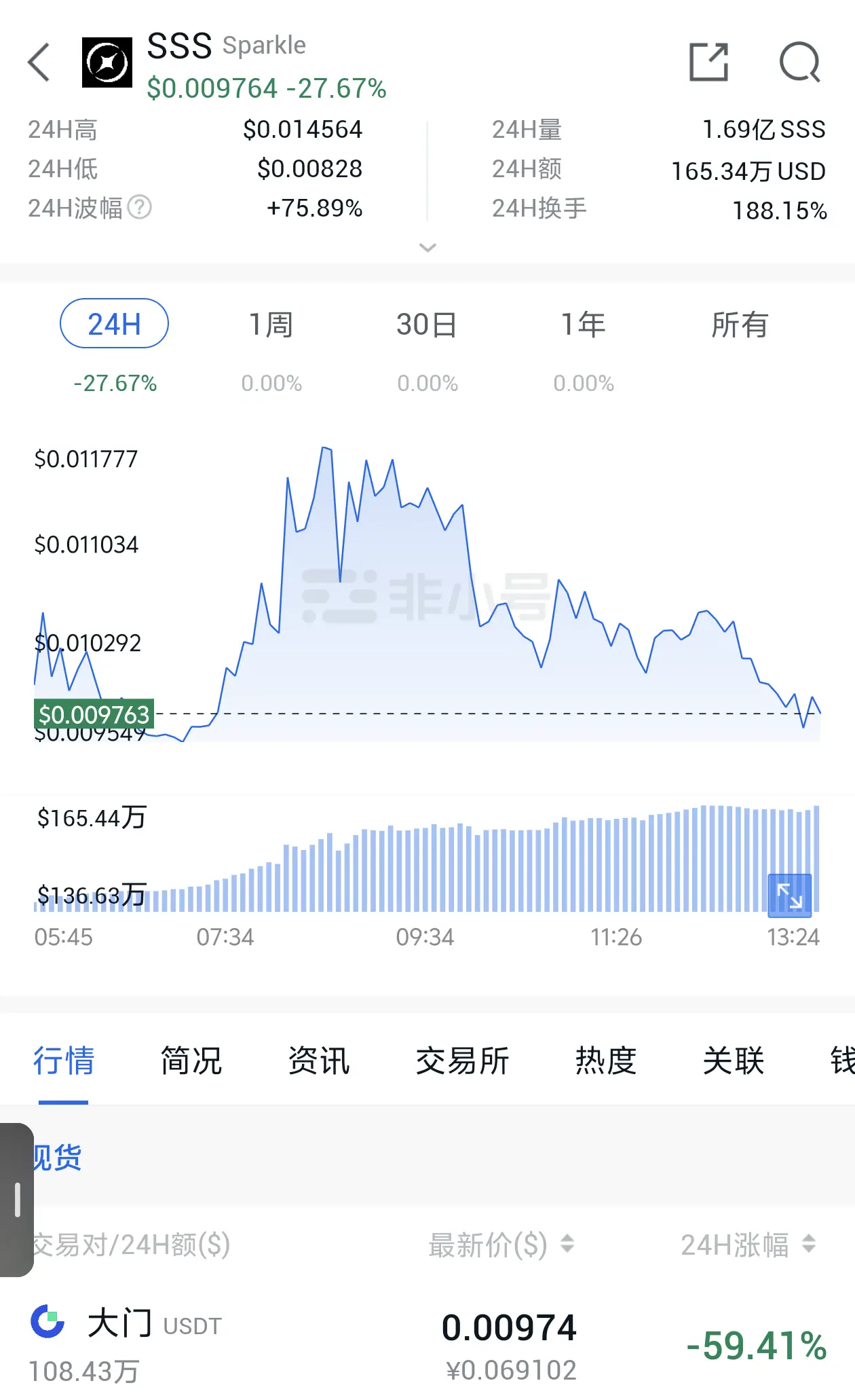This screenshot has height=1400, width=855.
Task: Open the 现货 spot section
Action: [57, 1158]
